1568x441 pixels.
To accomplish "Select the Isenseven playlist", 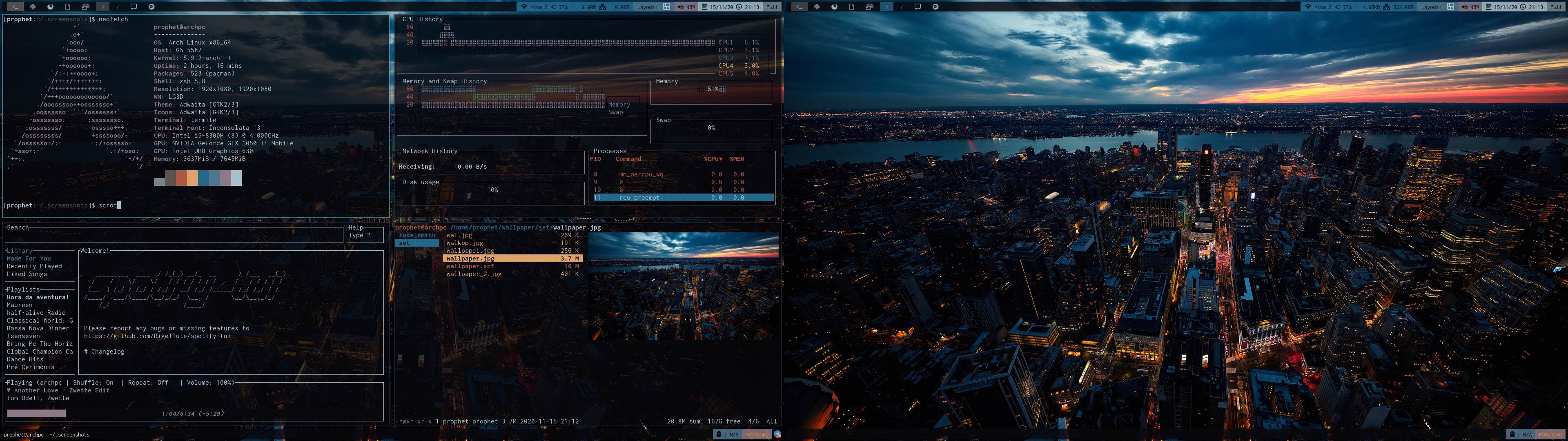I will (x=23, y=336).
